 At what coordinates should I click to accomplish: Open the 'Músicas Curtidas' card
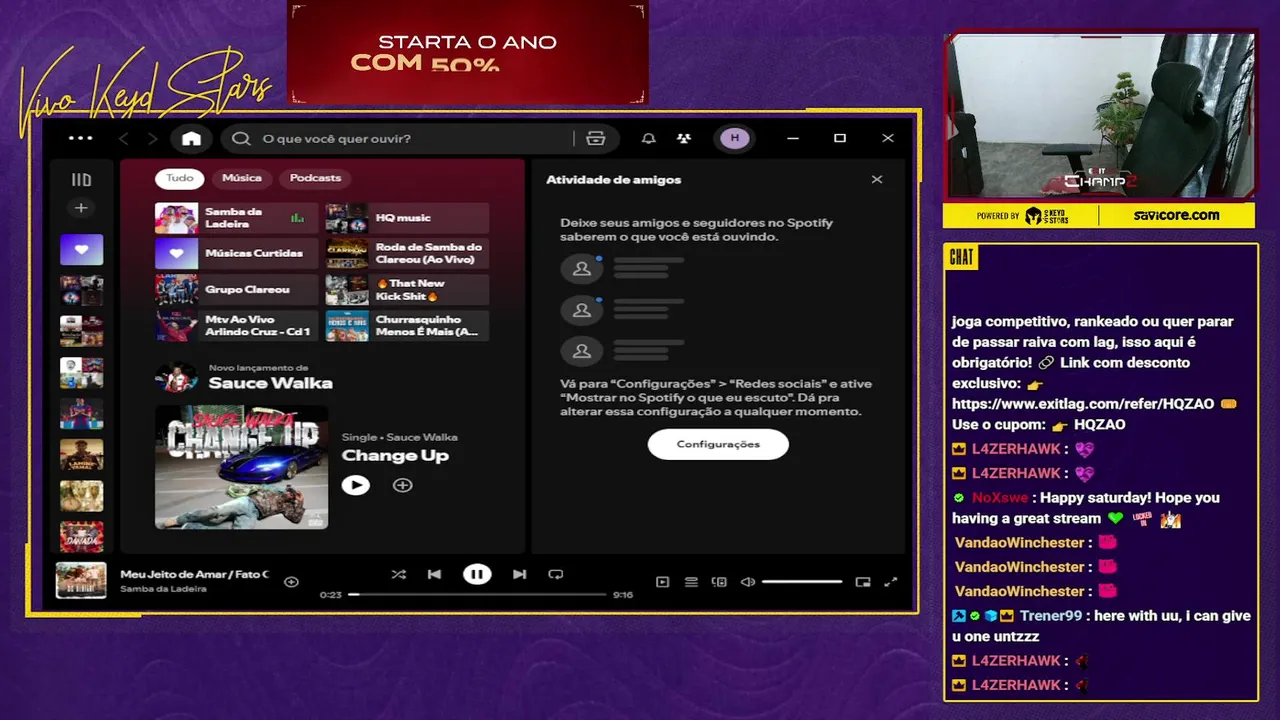click(x=236, y=254)
